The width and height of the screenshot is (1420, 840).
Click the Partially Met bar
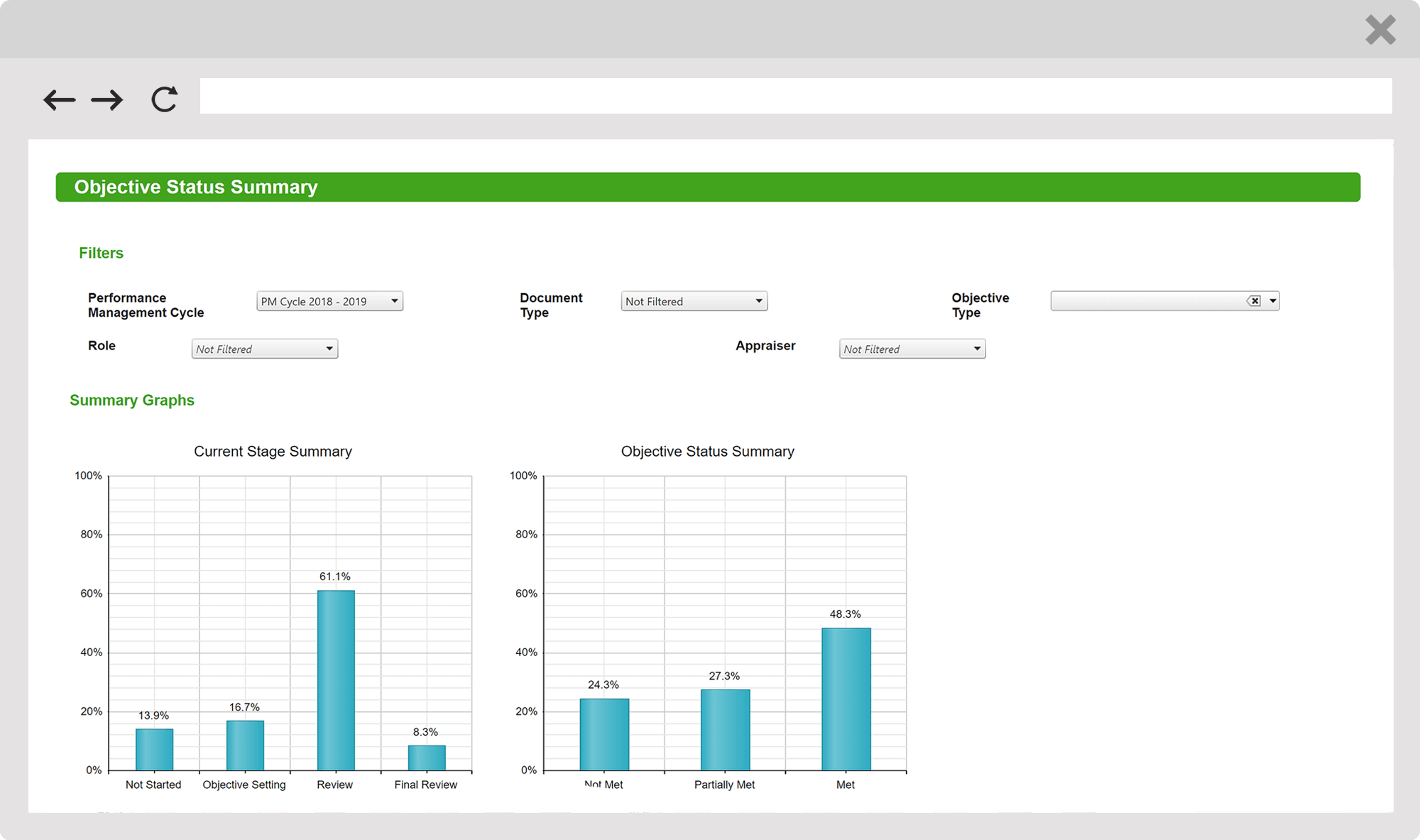click(725, 730)
